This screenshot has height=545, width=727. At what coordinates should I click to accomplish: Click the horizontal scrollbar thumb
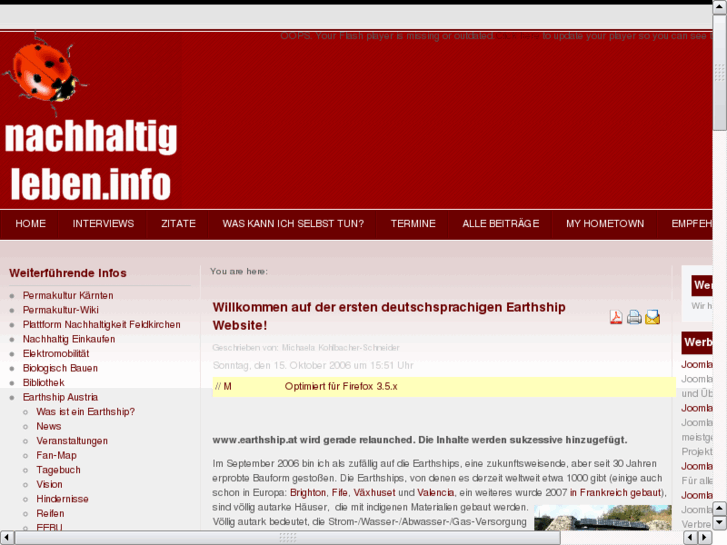(287, 538)
